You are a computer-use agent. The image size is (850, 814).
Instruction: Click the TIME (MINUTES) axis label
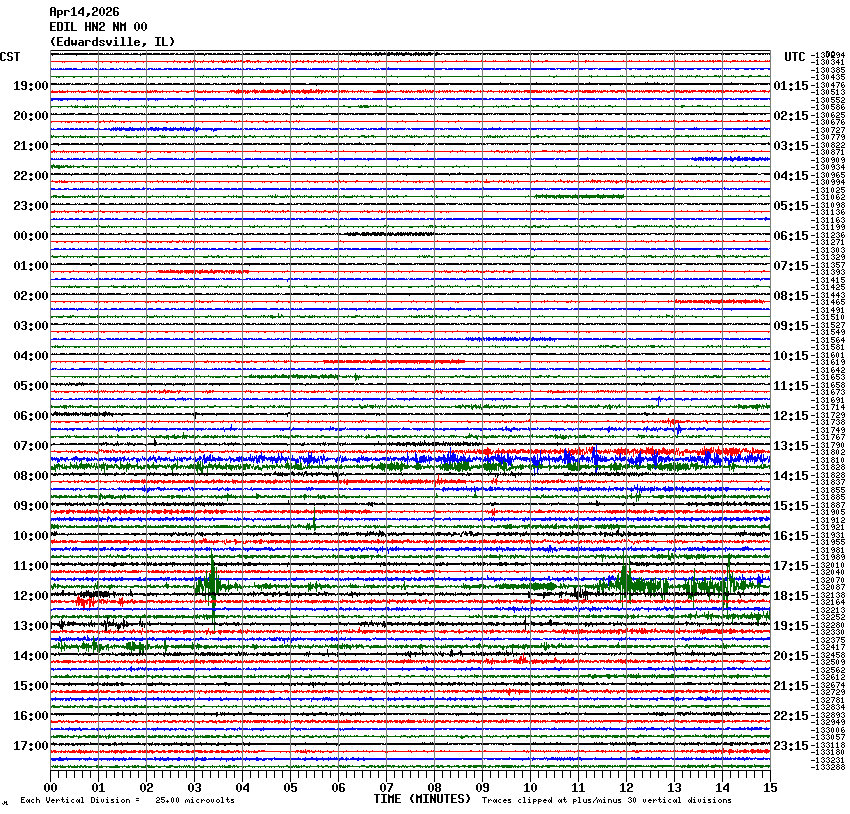[421, 799]
